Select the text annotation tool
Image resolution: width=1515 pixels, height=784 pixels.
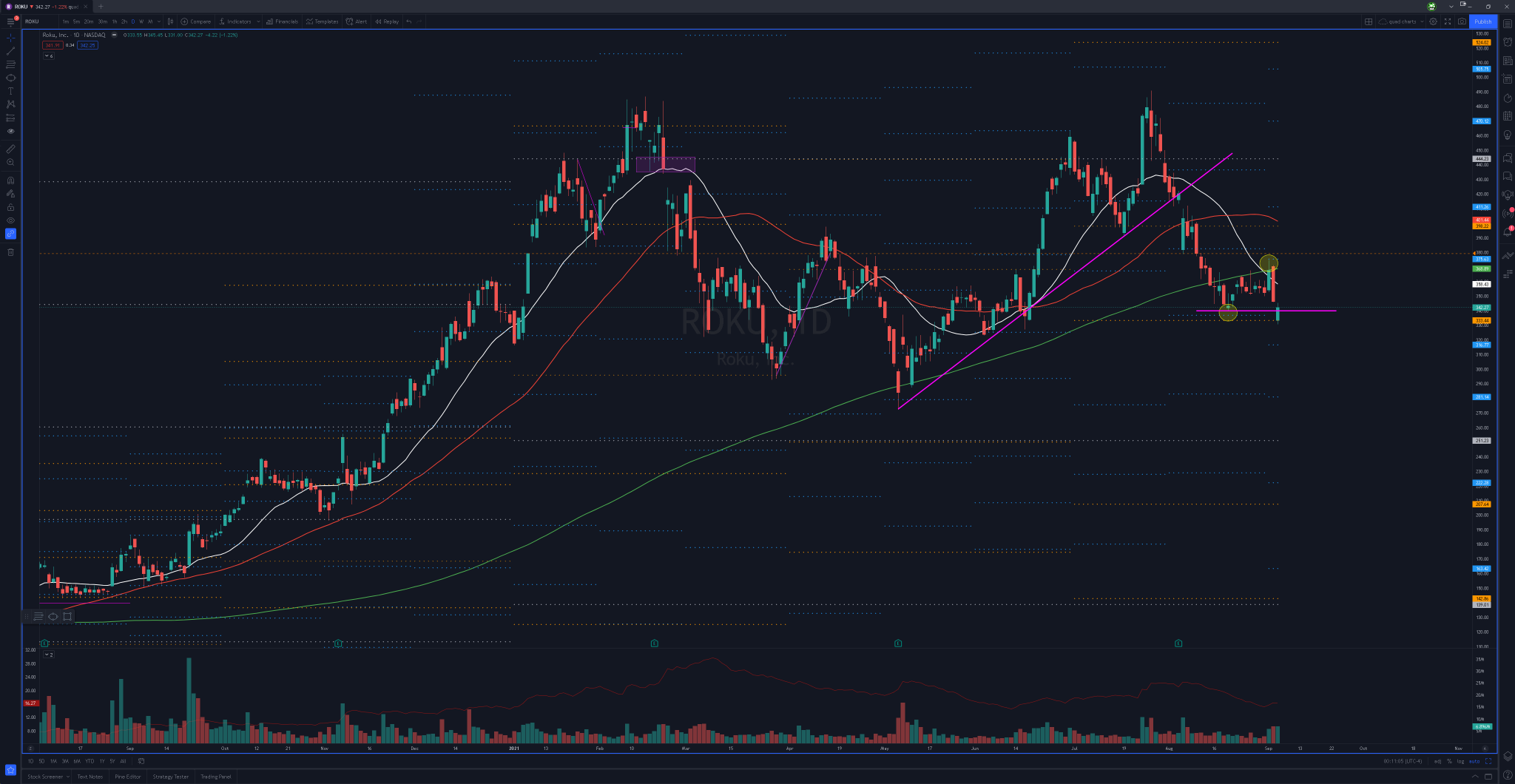pyautogui.click(x=10, y=91)
